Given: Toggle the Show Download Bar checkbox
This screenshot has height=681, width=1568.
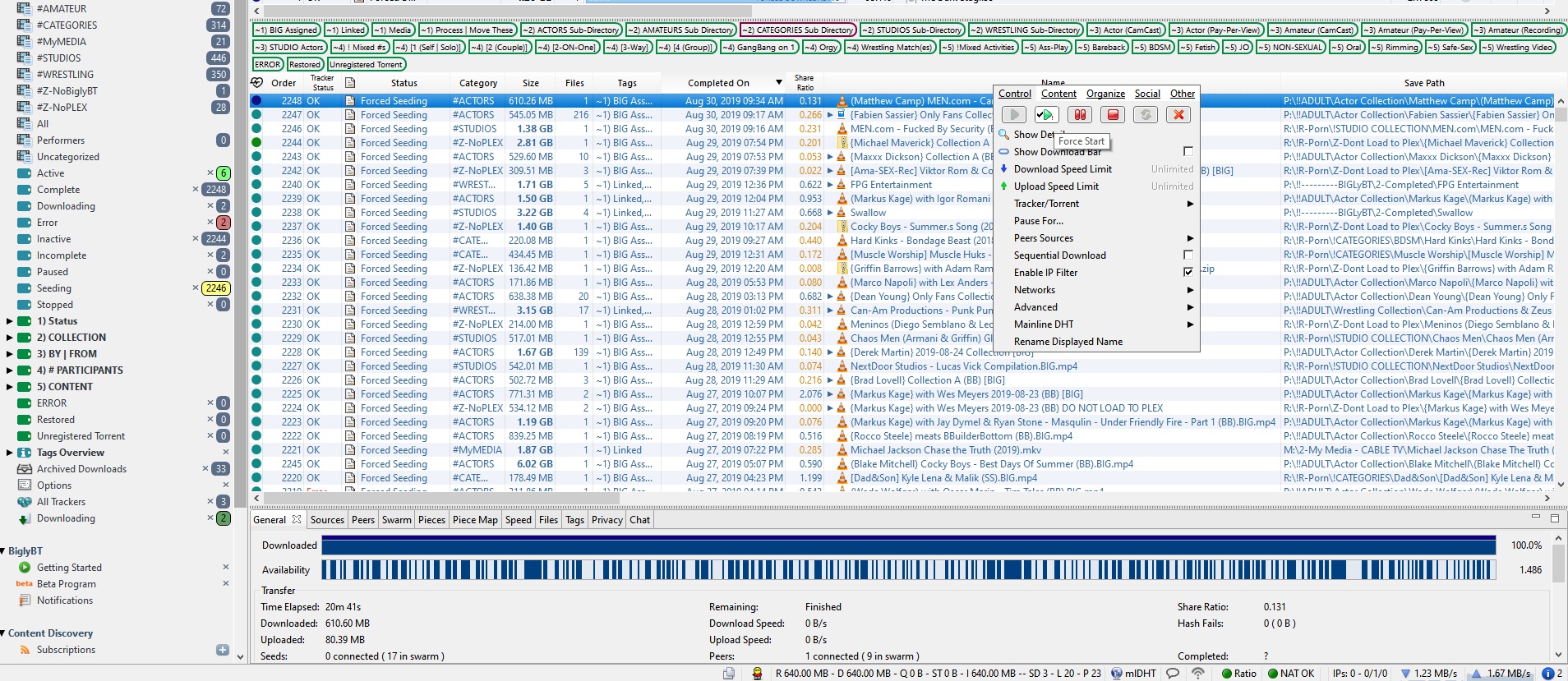Looking at the screenshot, I should 1188,151.
